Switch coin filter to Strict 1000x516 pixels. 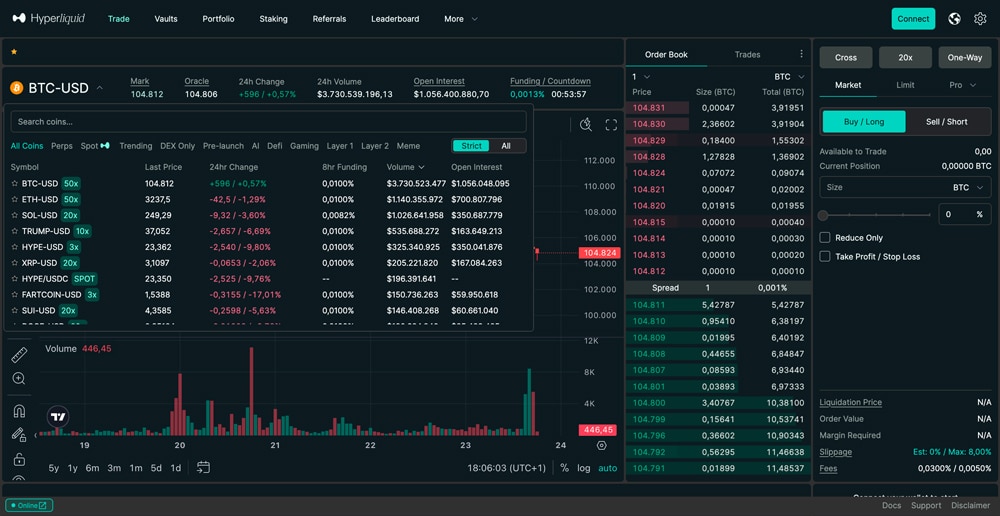471,146
